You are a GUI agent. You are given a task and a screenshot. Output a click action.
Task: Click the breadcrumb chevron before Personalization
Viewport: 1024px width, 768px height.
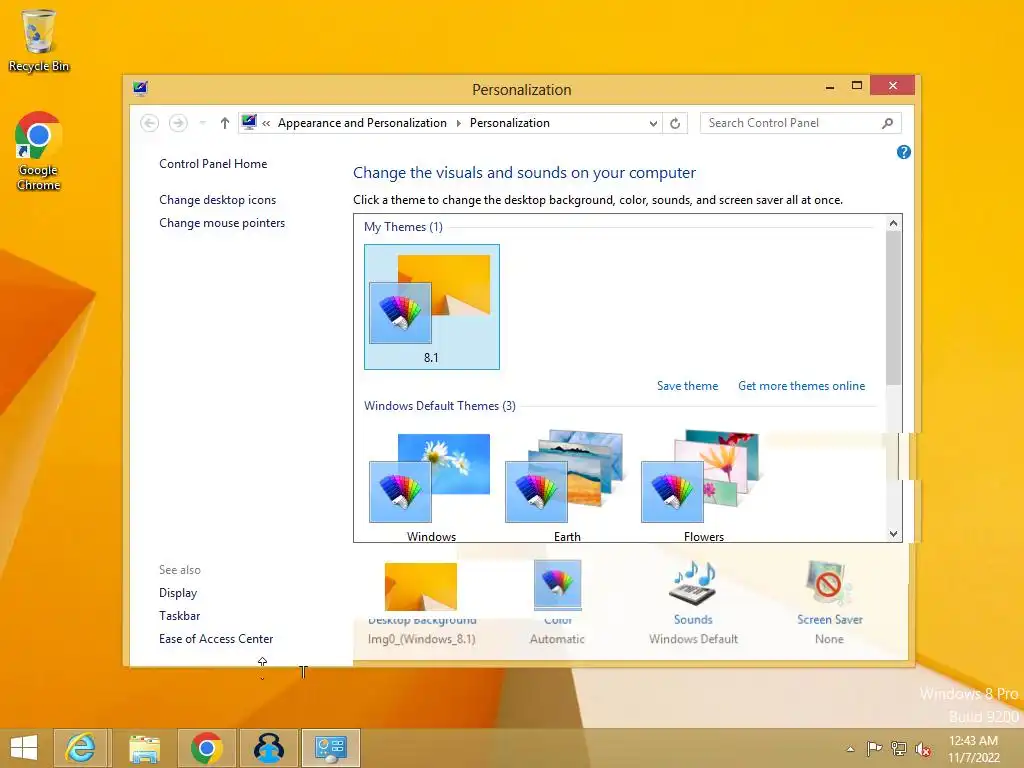(458, 123)
